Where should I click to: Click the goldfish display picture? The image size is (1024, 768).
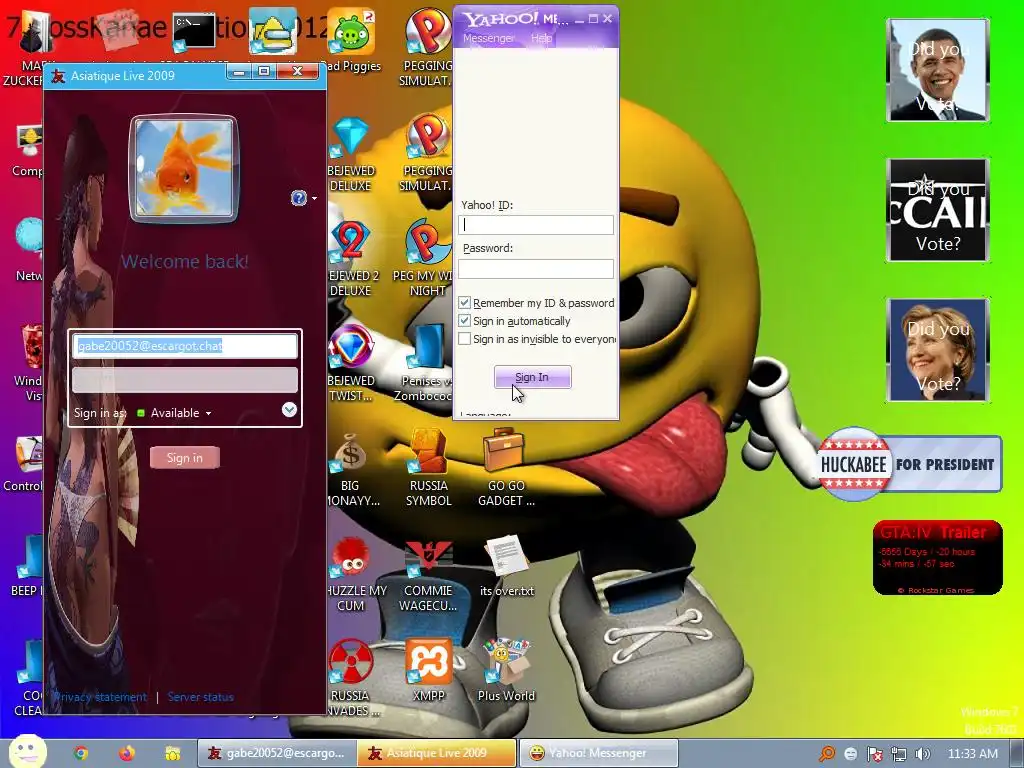tap(184, 169)
